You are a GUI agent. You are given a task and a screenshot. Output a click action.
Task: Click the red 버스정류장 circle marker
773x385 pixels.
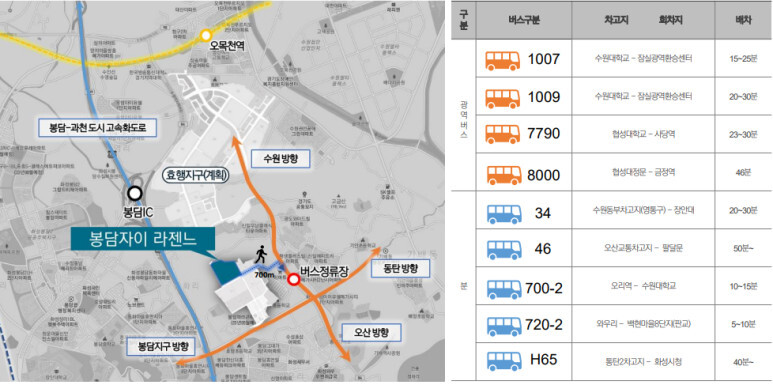294,280
